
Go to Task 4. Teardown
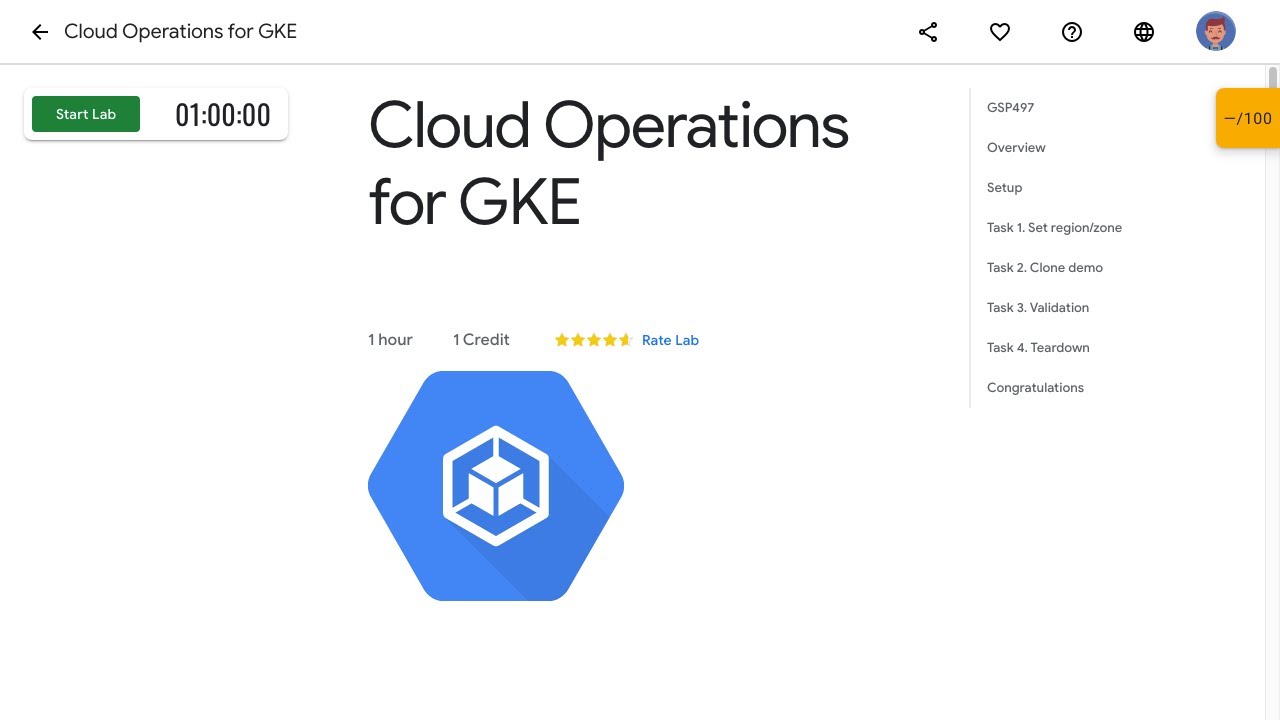pos(1038,348)
